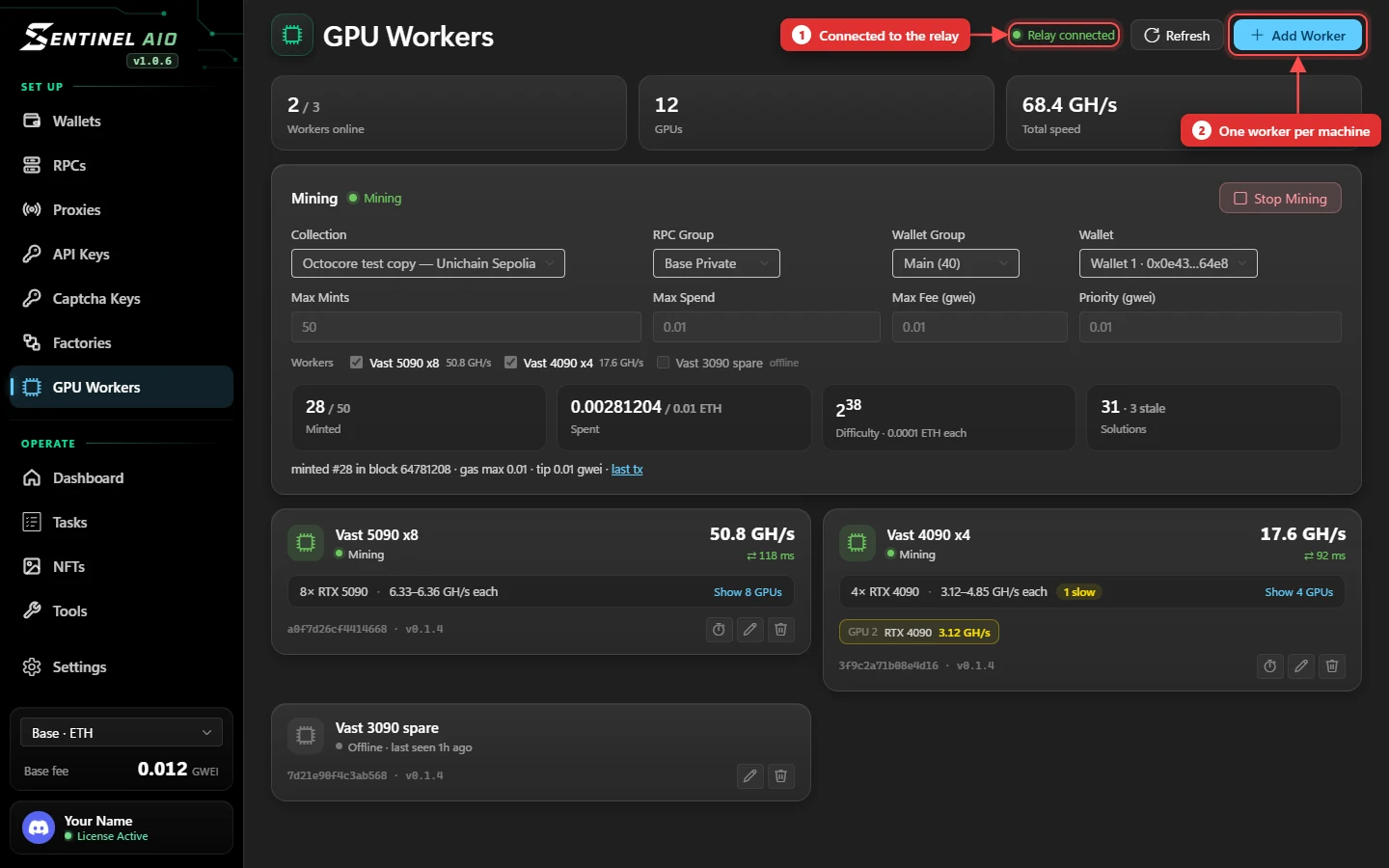1389x868 pixels.
Task: Expand the Show 4 GPUs list
Action: 1299,592
